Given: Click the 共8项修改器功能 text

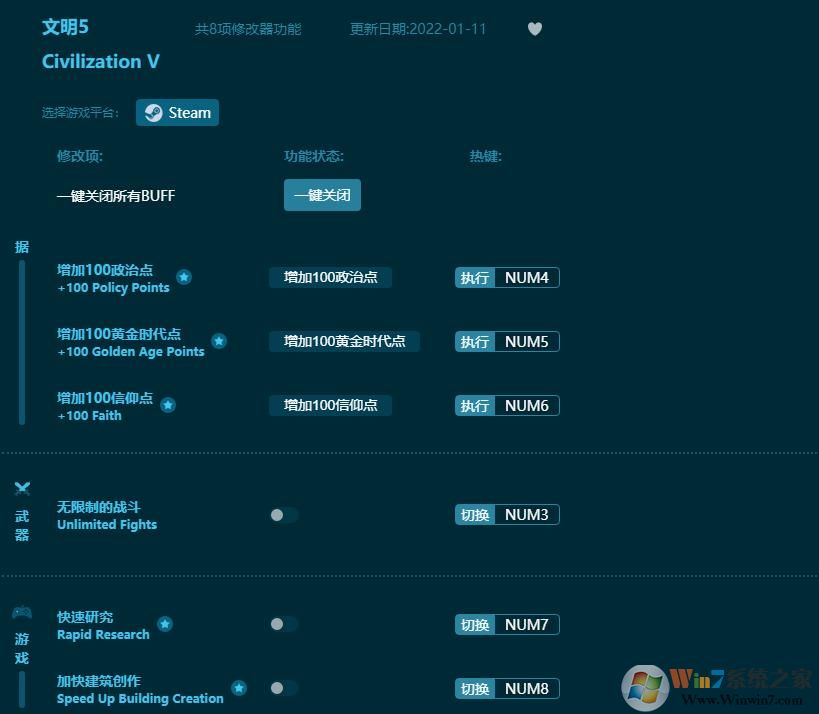Looking at the screenshot, I should (x=248, y=29).
